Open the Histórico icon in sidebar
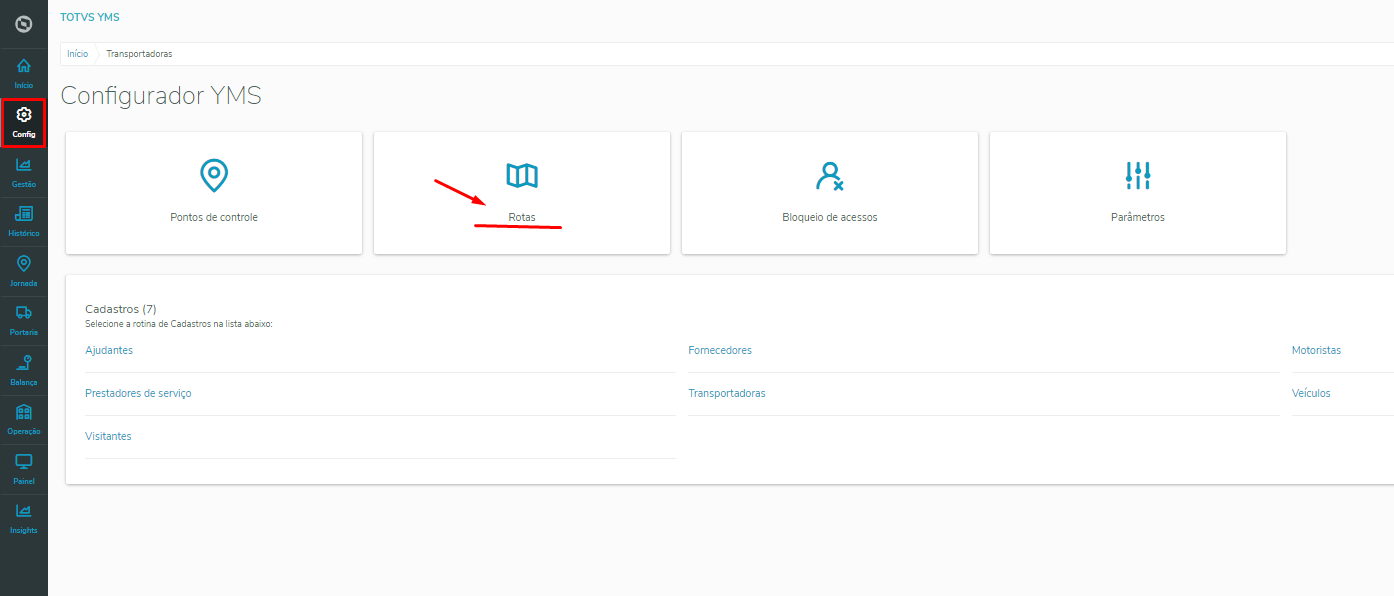The width and height of the screenshot is (1394, 596). pos(24,213)
